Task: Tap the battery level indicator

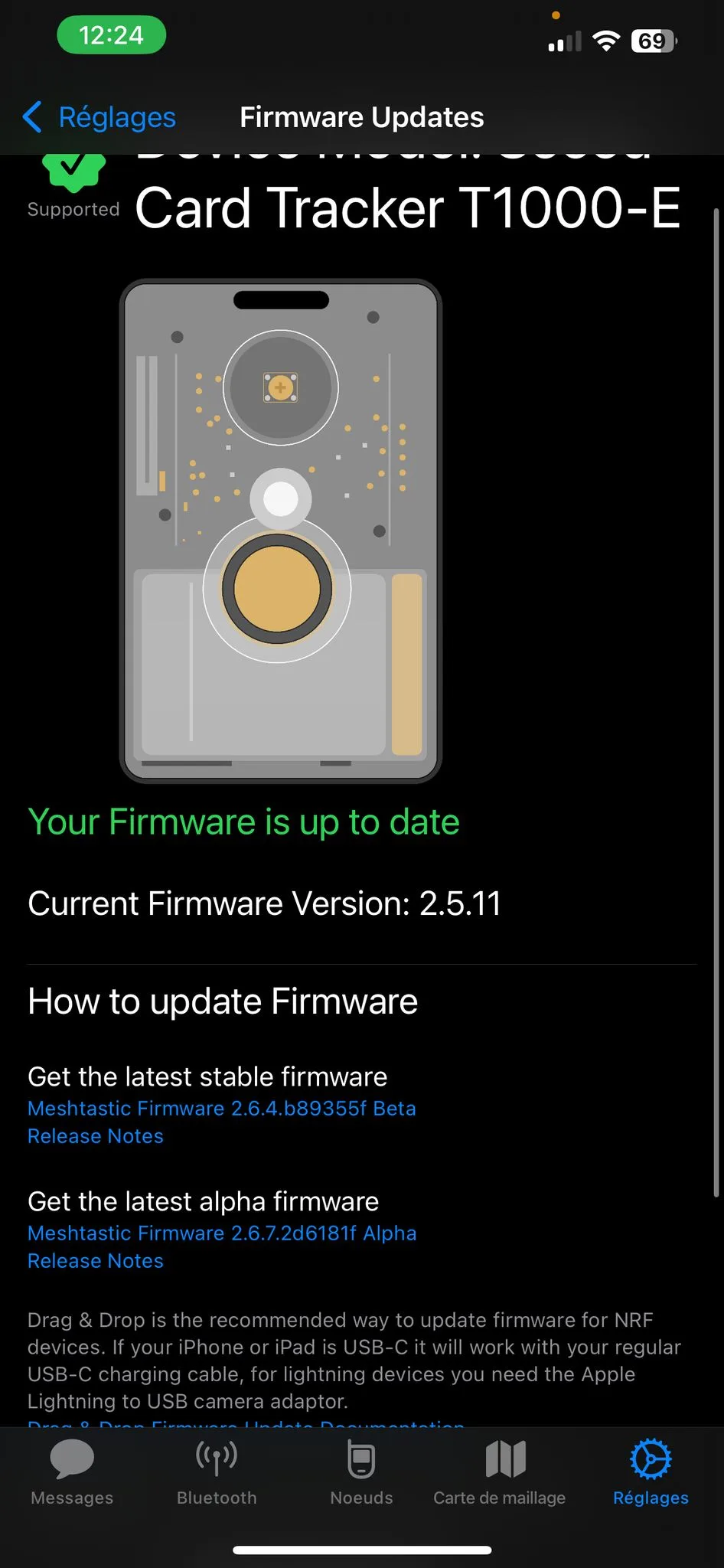Action: [x=654, y=41]
